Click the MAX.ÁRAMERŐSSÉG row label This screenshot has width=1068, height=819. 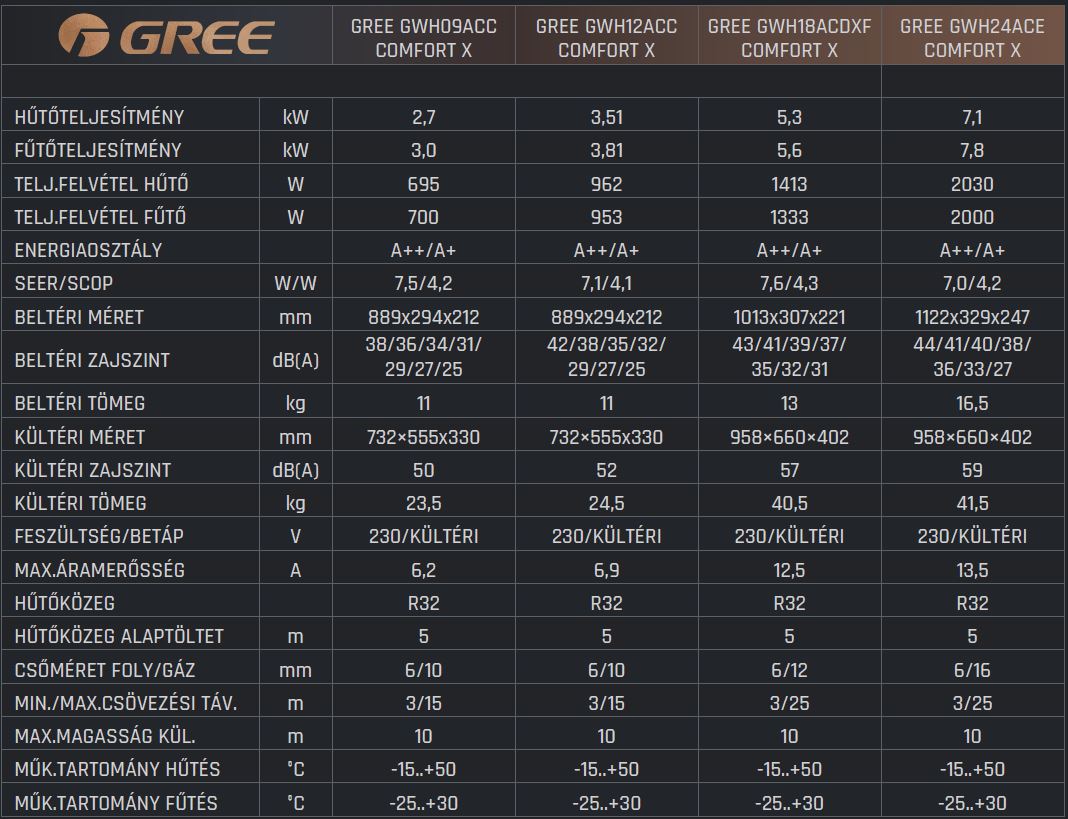click(x=99, y=570)
